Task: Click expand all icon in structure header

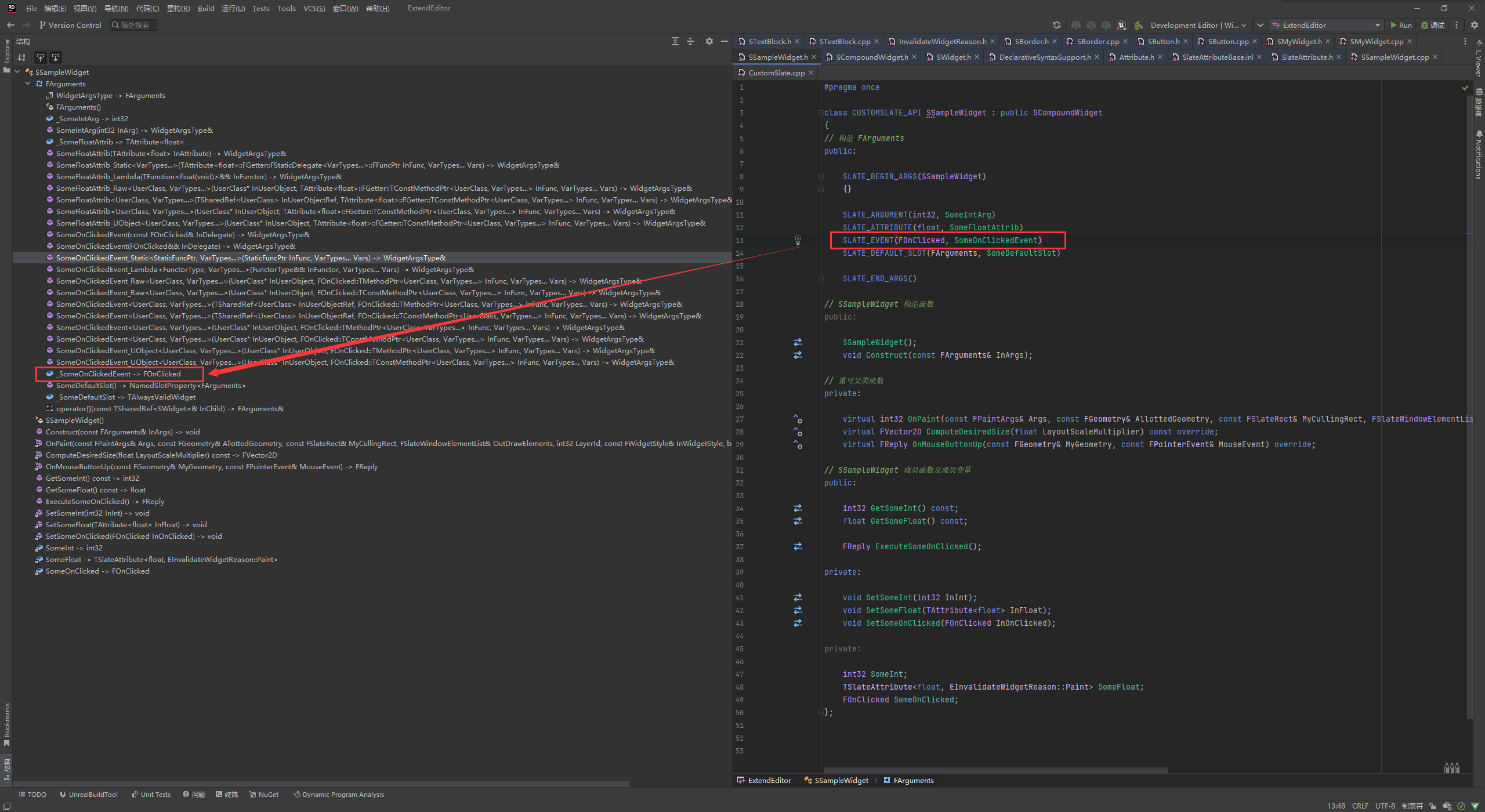Action: [675, 41]
